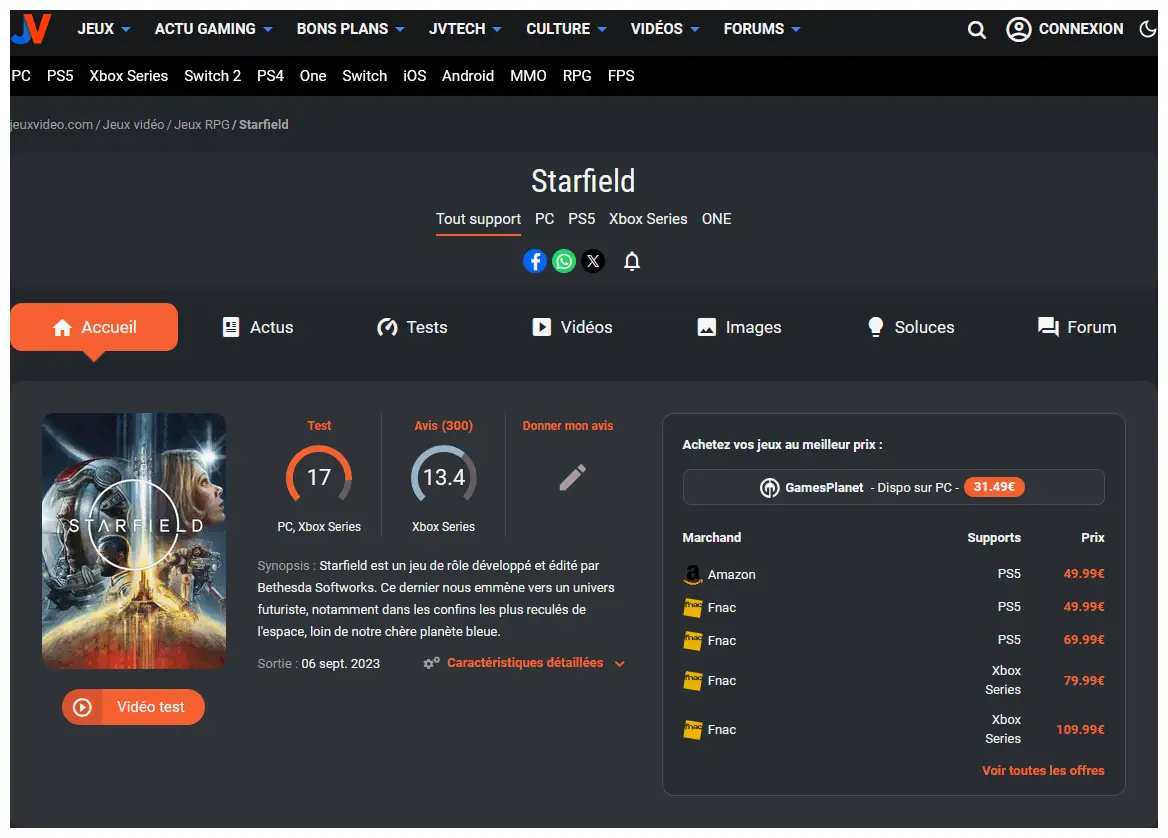Click the test score 17 gauge

coord(319,478)
